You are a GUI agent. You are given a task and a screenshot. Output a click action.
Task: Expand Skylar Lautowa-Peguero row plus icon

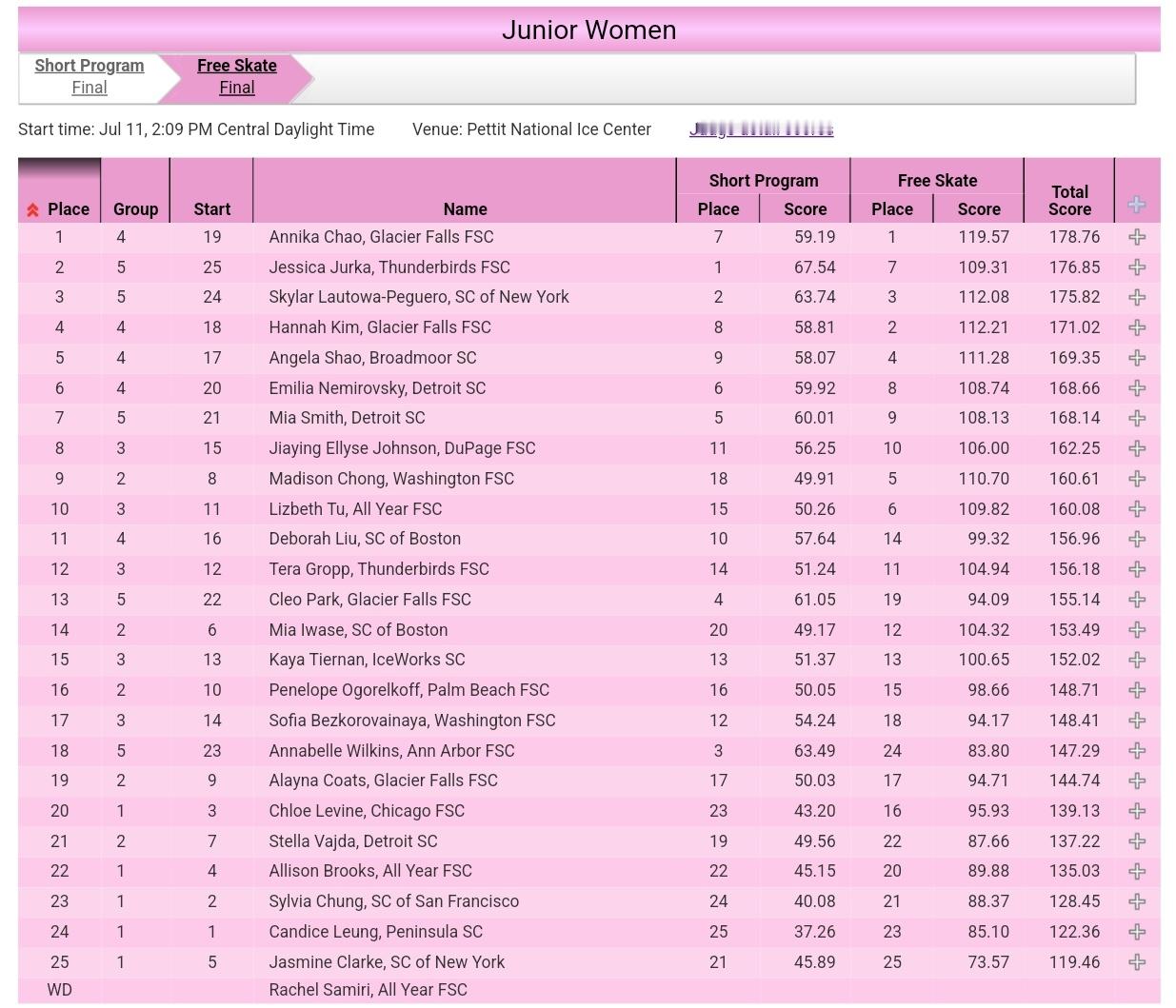pyautogui.click(x=1137, y=297)
